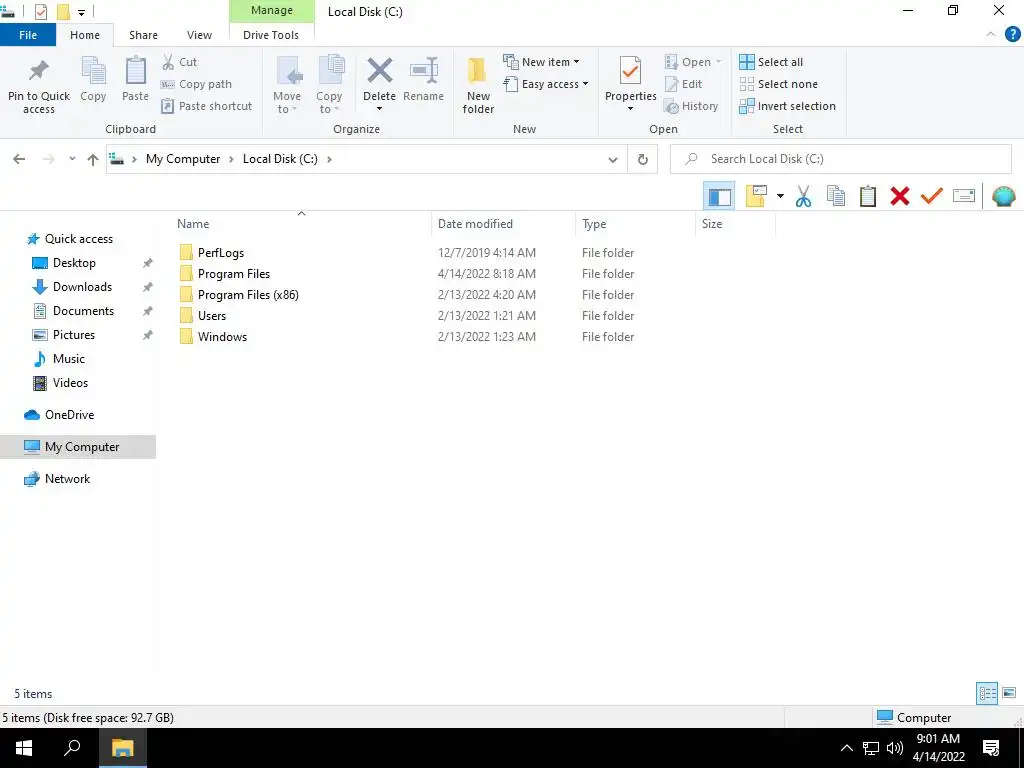Click My Computer in address breadcrumb
Image resolution: width=1024 pixels, height=768 pixels.
coord(183,159)
